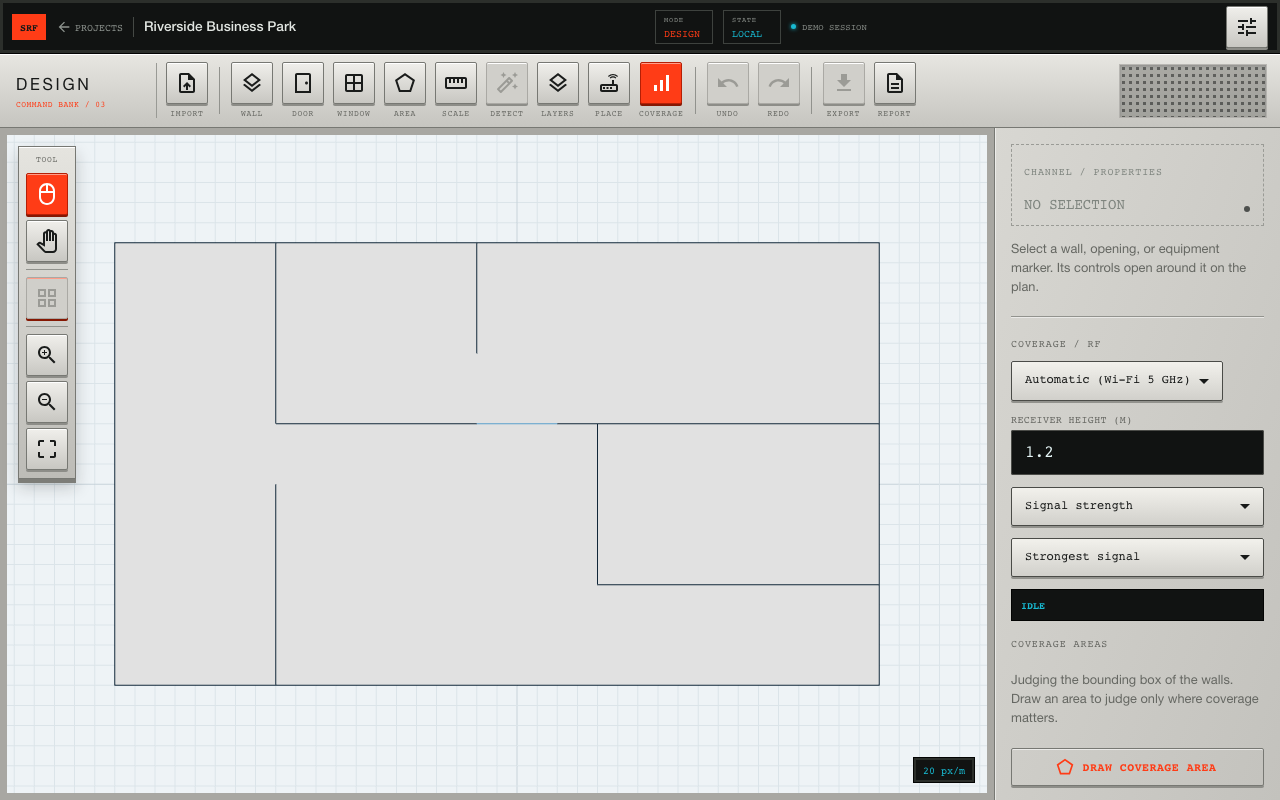Click the Draw Coverage Area button
1280x800 pixels.
(x=1137, y=767)
